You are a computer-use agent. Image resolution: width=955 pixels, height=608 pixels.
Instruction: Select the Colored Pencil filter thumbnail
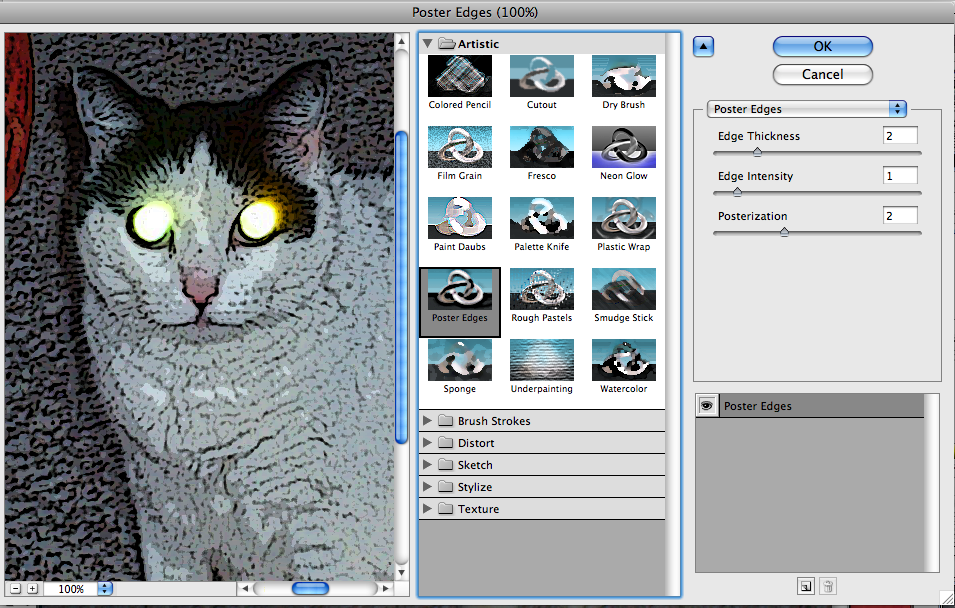point(459,76)
